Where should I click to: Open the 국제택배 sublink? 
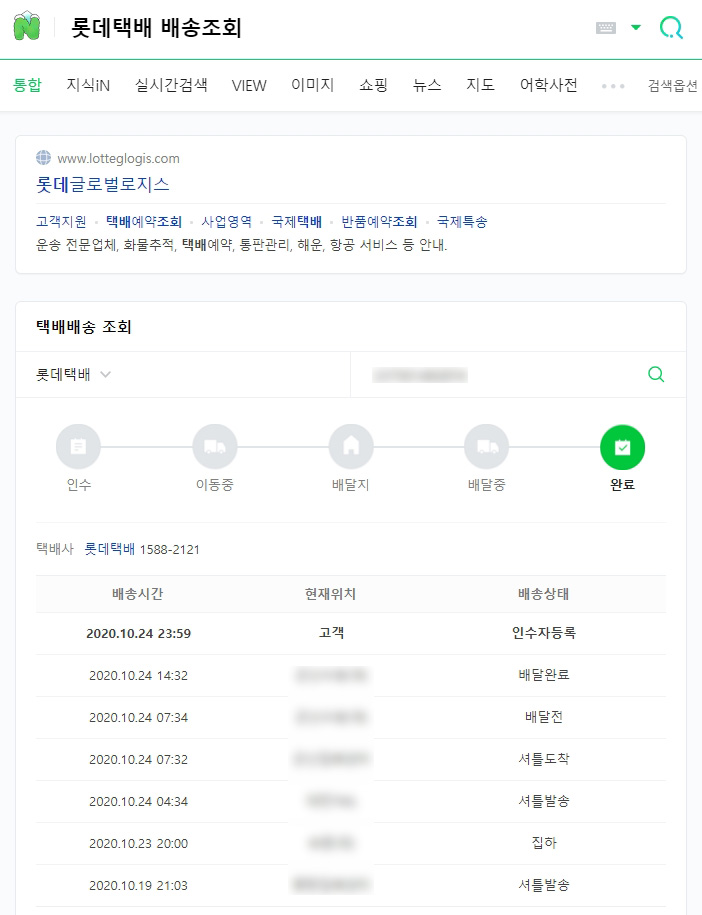[x=296, y=222]
